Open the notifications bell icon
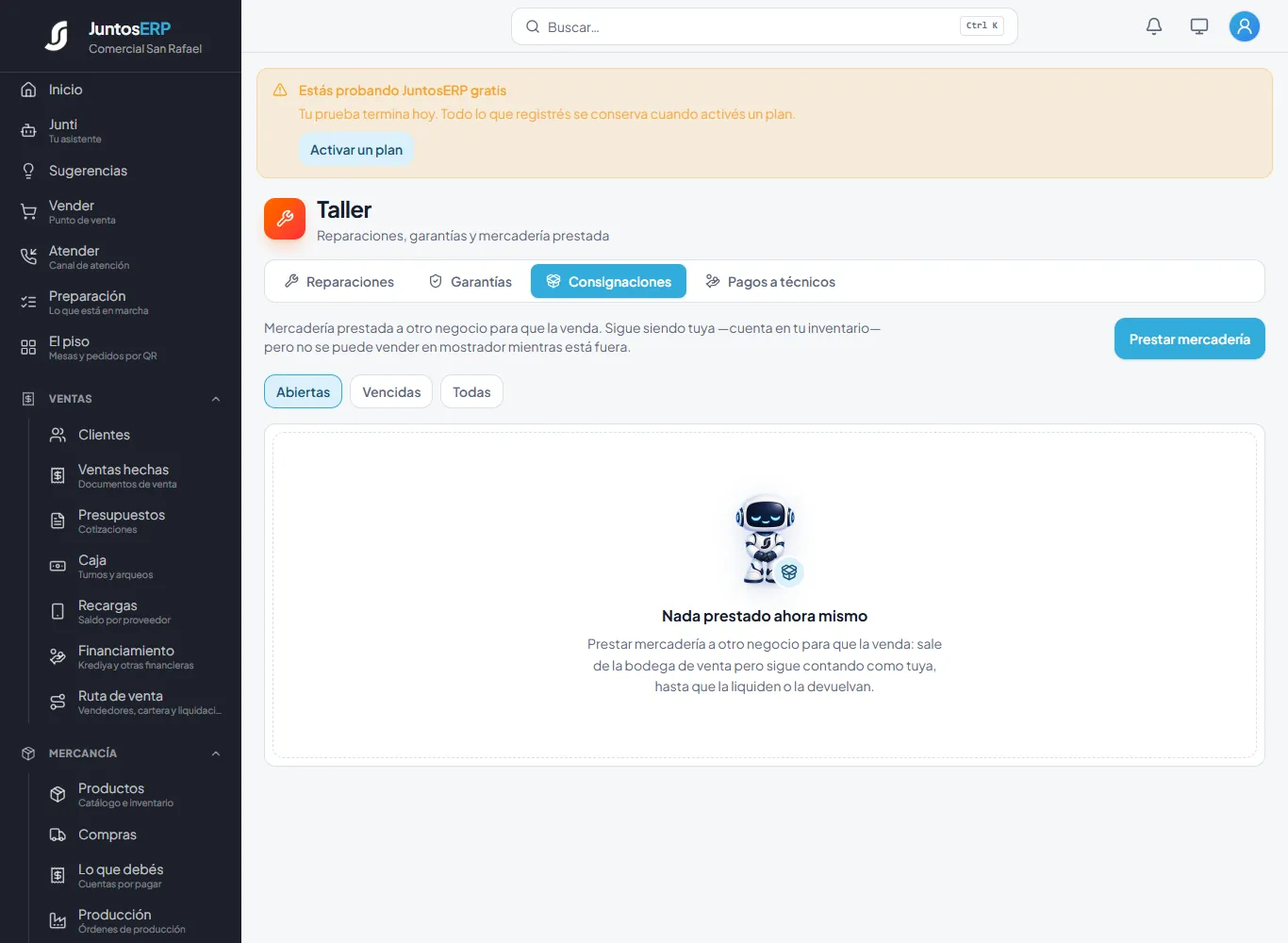Screen dimensions: 1288x943 (x=1154, y=26)
